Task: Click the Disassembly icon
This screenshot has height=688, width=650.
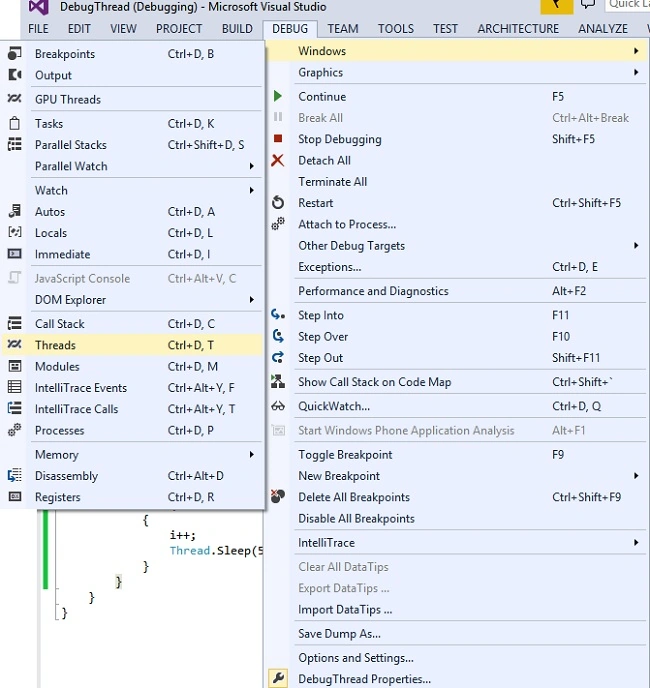Action: click(x=14, y=476)
